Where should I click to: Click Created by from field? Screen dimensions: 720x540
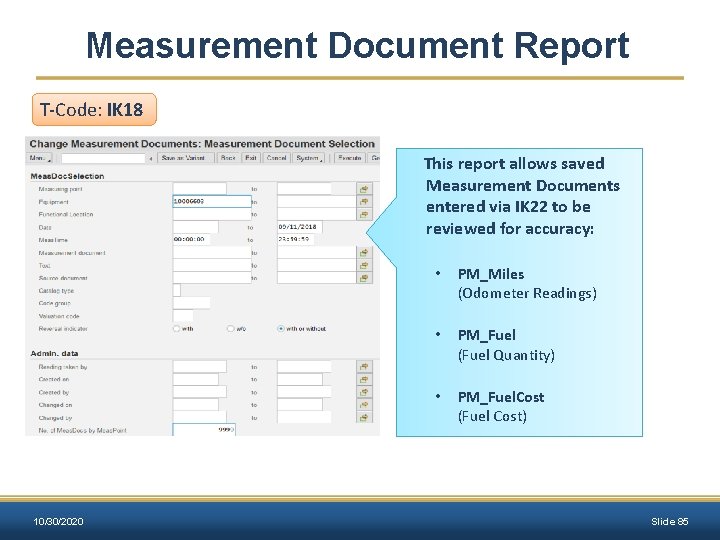(x=199, y=392)
